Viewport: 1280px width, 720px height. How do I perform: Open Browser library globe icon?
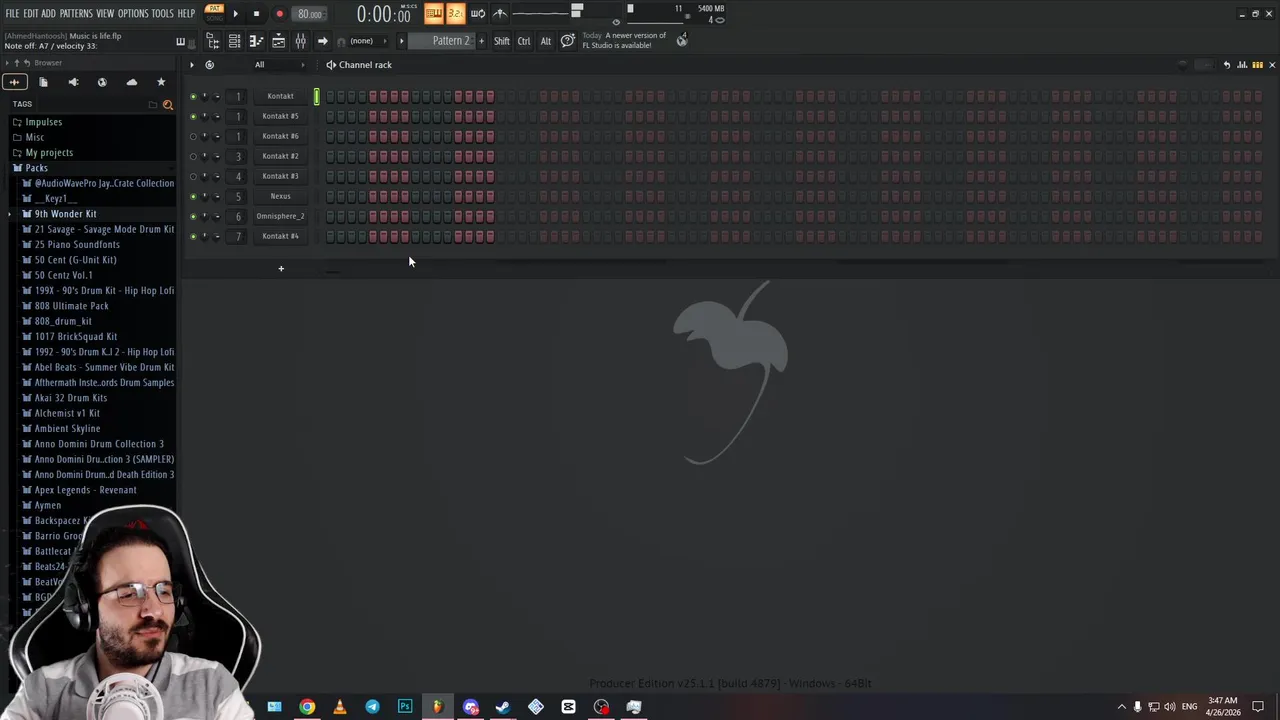pyautogui.click(x=102, y=82)
